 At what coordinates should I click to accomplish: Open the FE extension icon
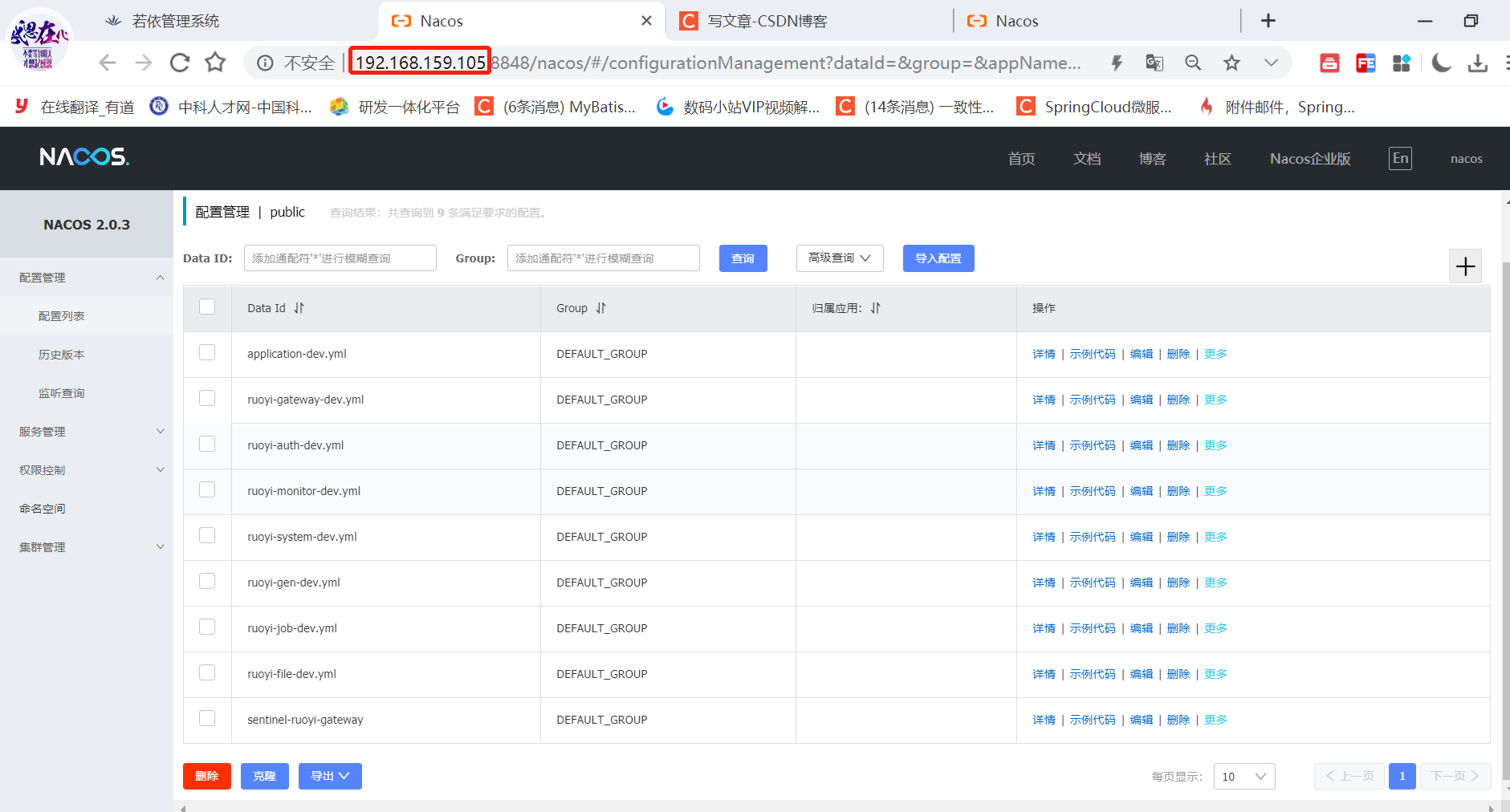[1366, 63]
